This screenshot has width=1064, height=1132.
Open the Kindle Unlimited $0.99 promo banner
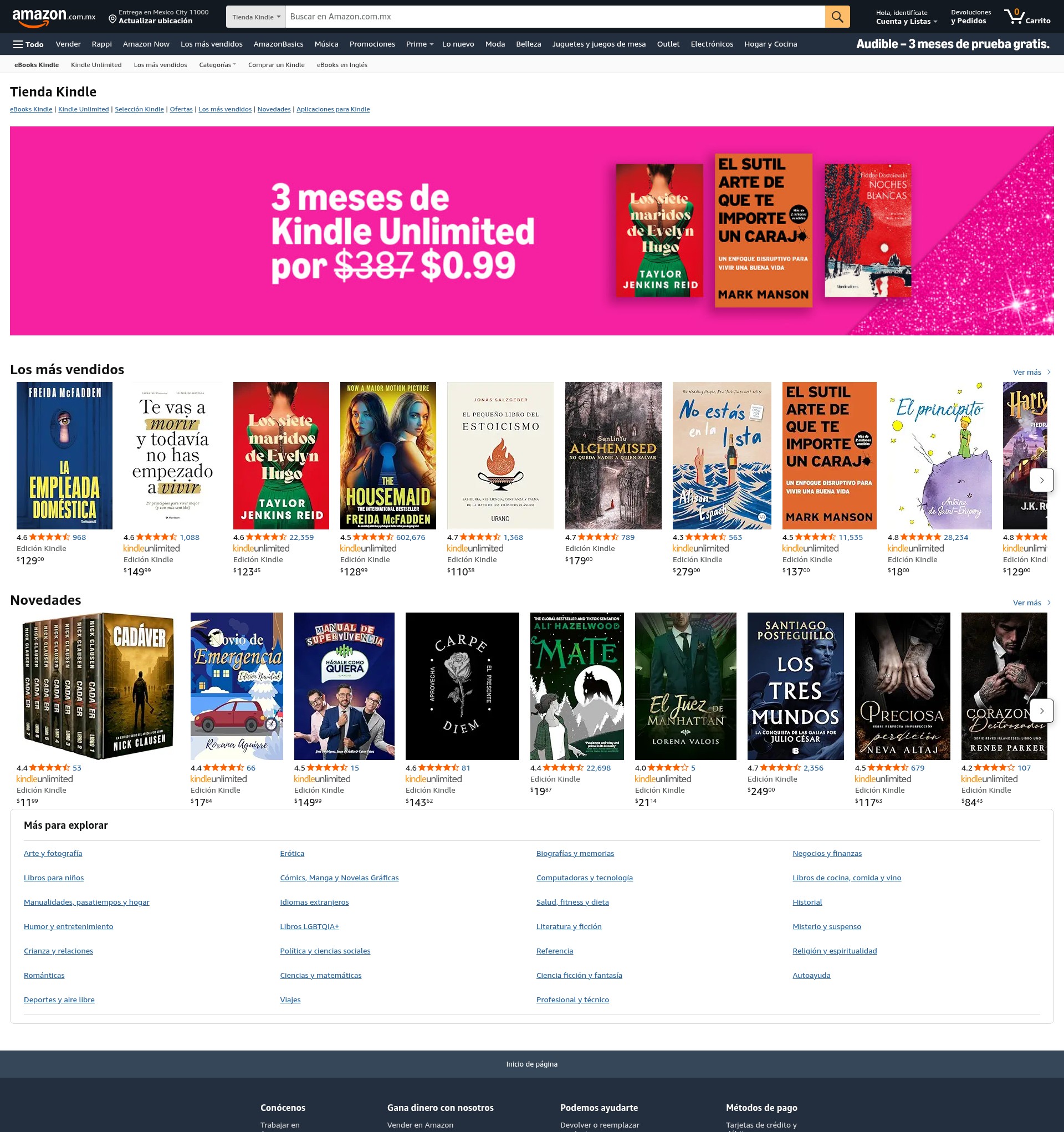(531, 231)
